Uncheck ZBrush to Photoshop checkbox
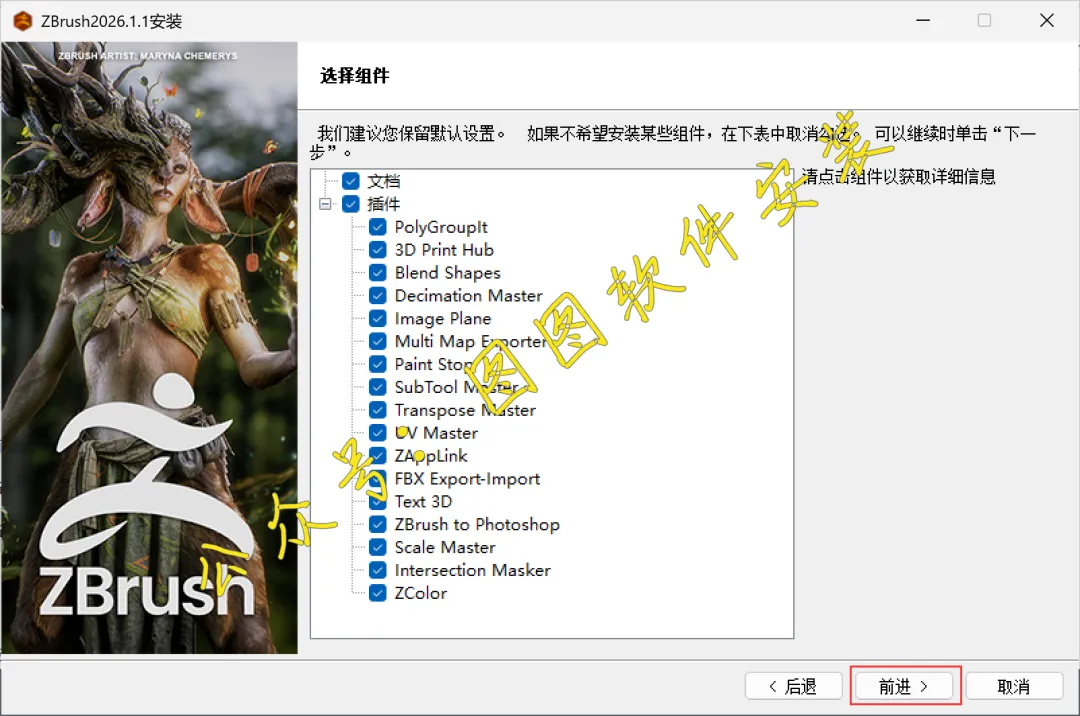Image resolution: width=1080 pixels, height=716 pixels. click(377, 524)
